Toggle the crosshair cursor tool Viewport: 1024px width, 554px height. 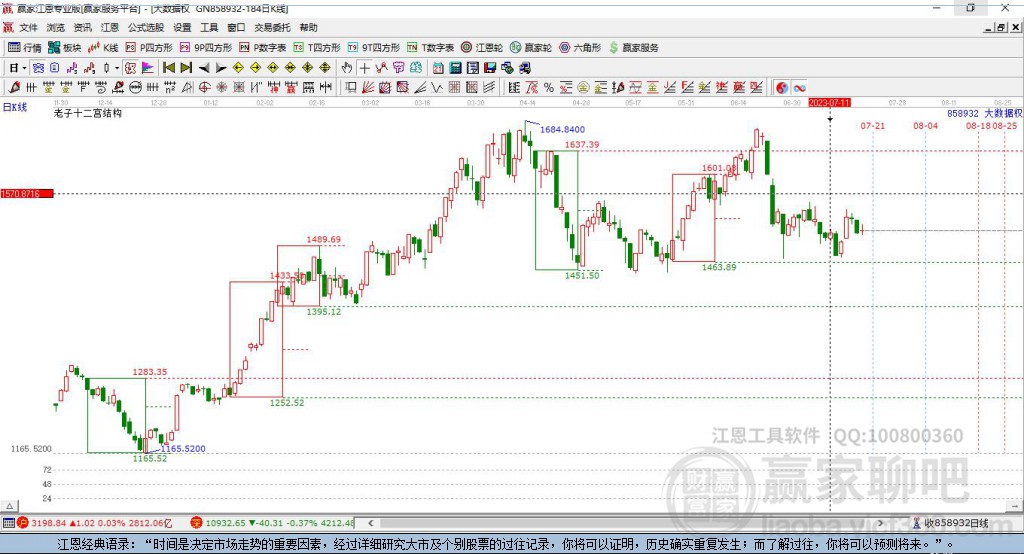click(364, 68)
